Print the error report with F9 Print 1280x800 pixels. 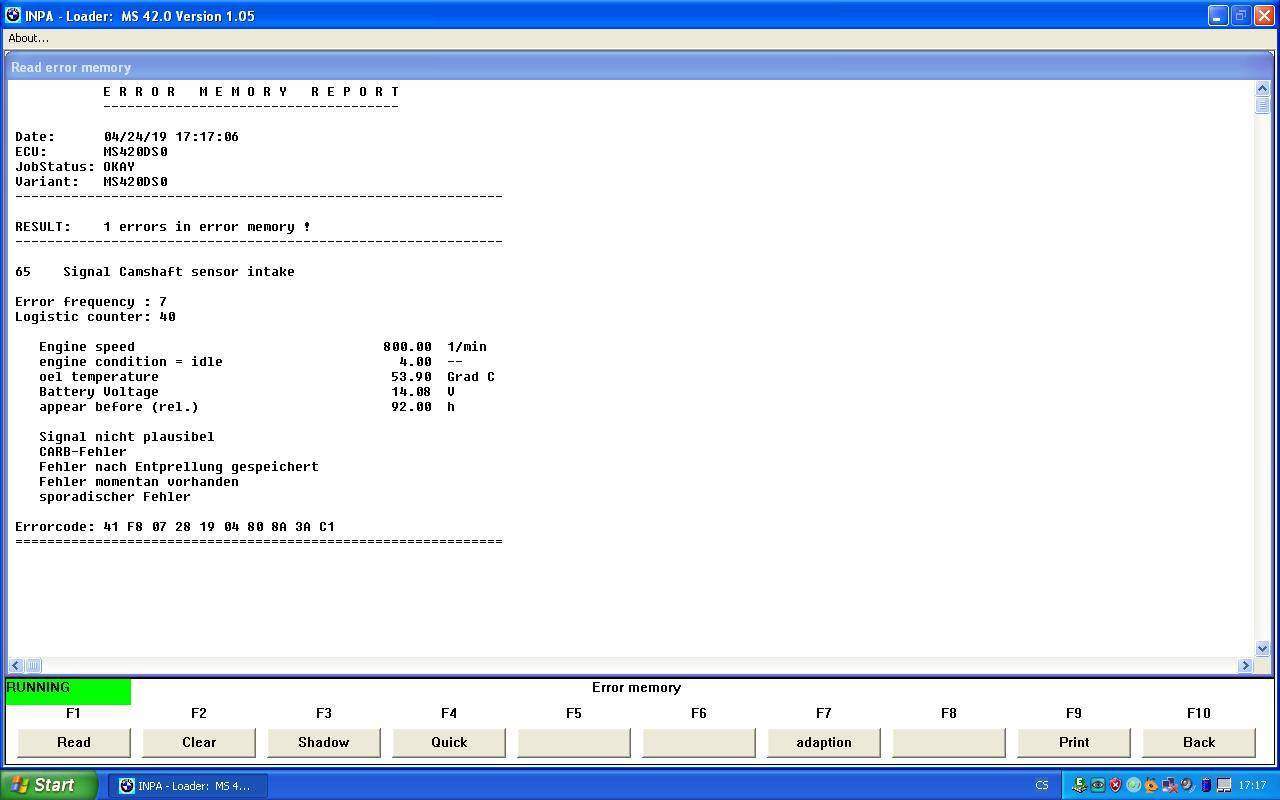(1074, 742)
